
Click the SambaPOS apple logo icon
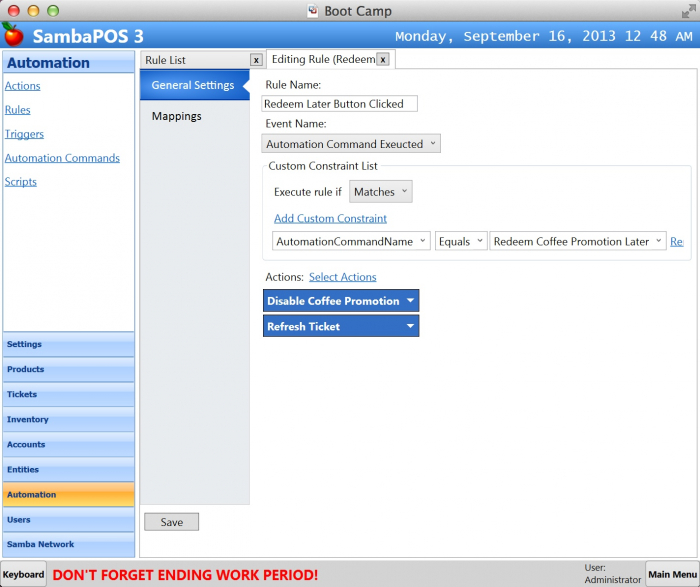[13, 35]
